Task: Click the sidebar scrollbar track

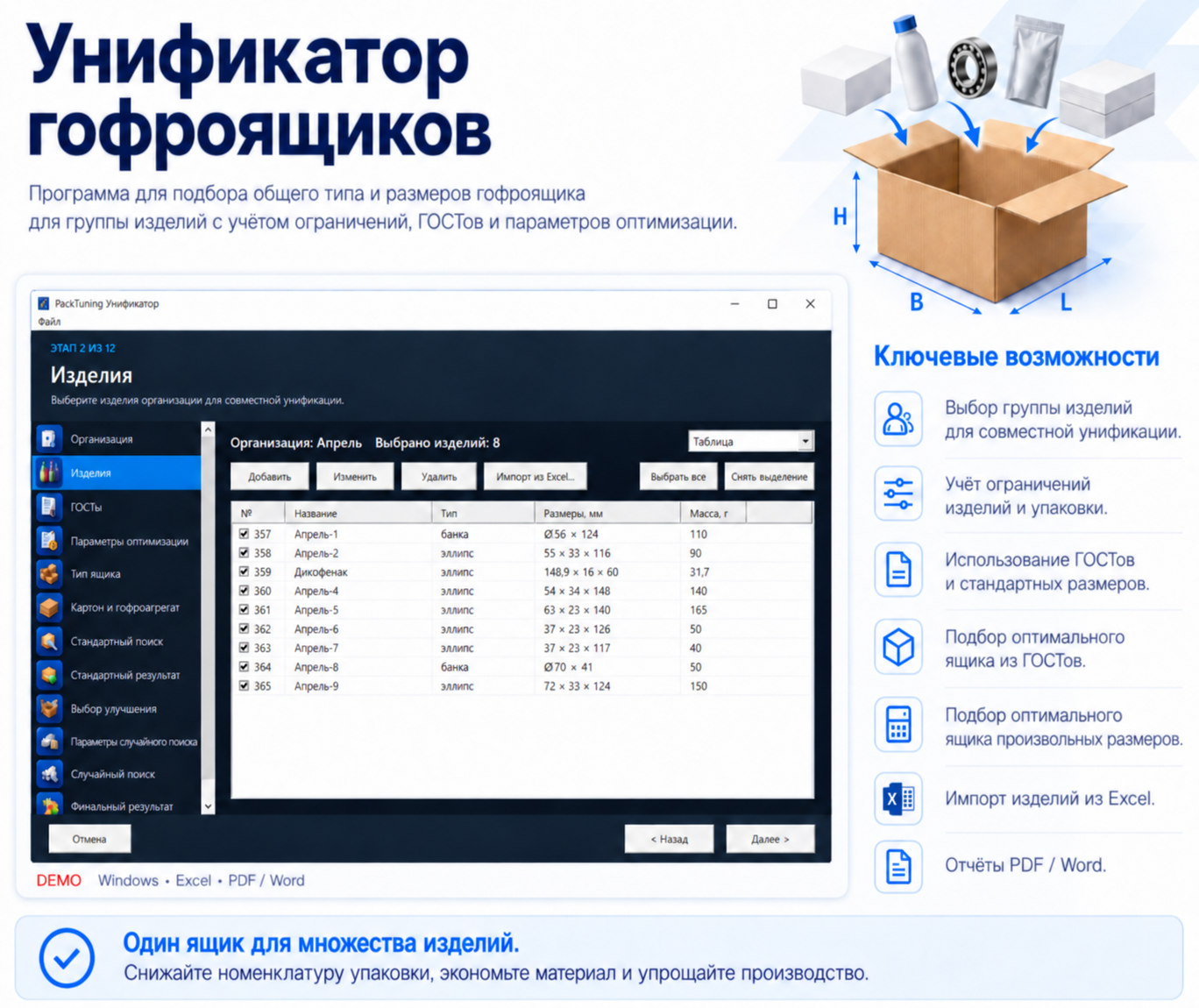Action: (x=208, y=618)
